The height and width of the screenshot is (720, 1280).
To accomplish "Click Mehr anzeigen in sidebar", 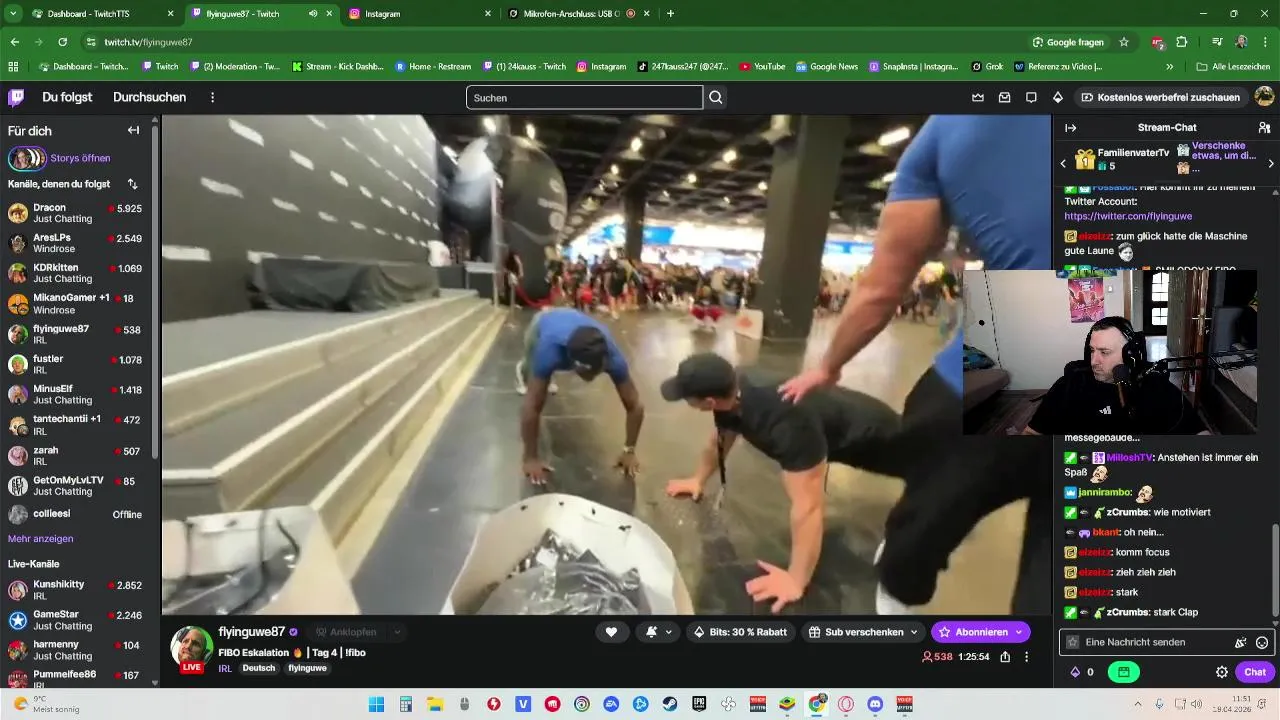I will [x=40, y=539].
